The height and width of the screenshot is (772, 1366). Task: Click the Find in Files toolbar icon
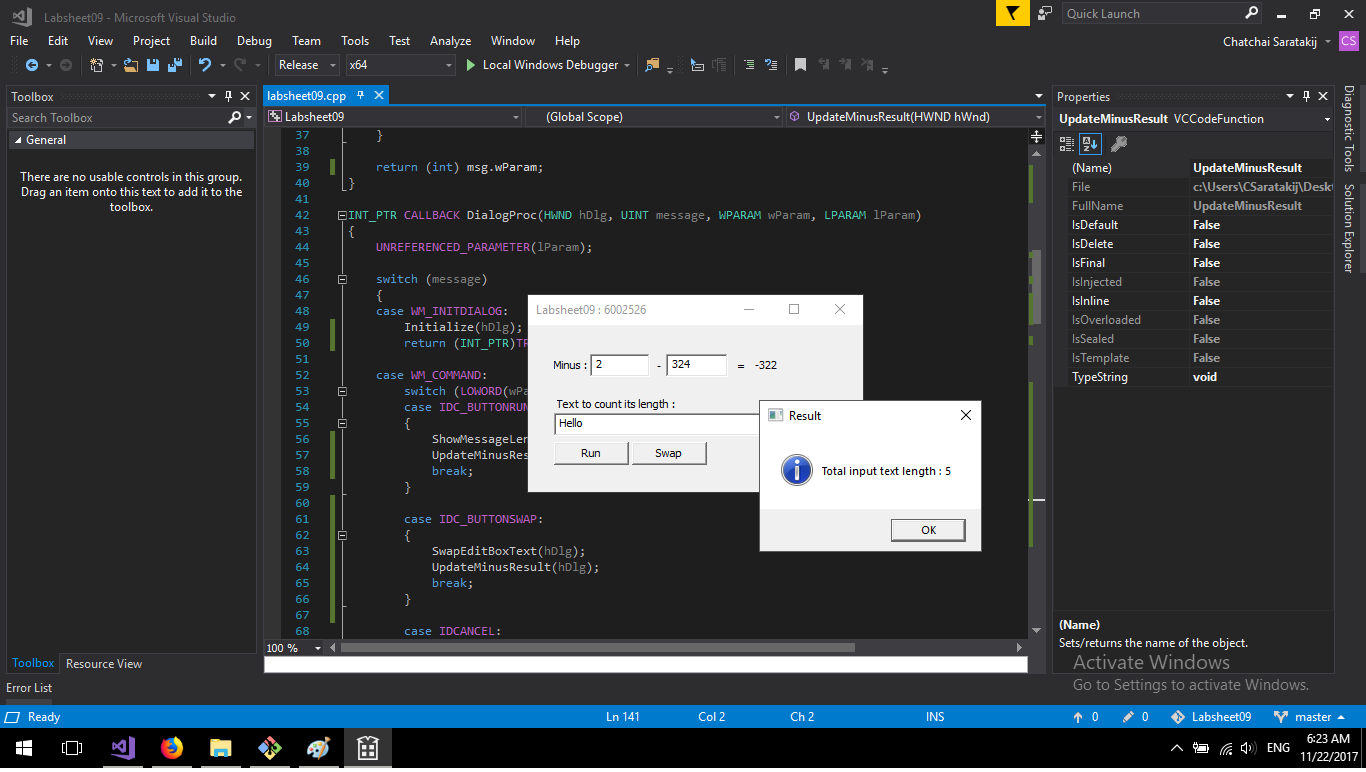pyautogui.click(x=652, y=65)
